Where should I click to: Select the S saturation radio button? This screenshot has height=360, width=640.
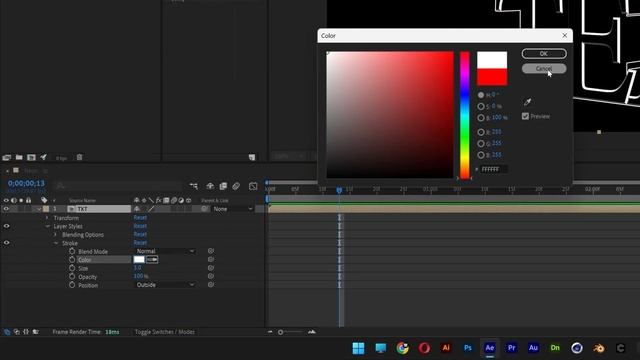pos(481,107)
